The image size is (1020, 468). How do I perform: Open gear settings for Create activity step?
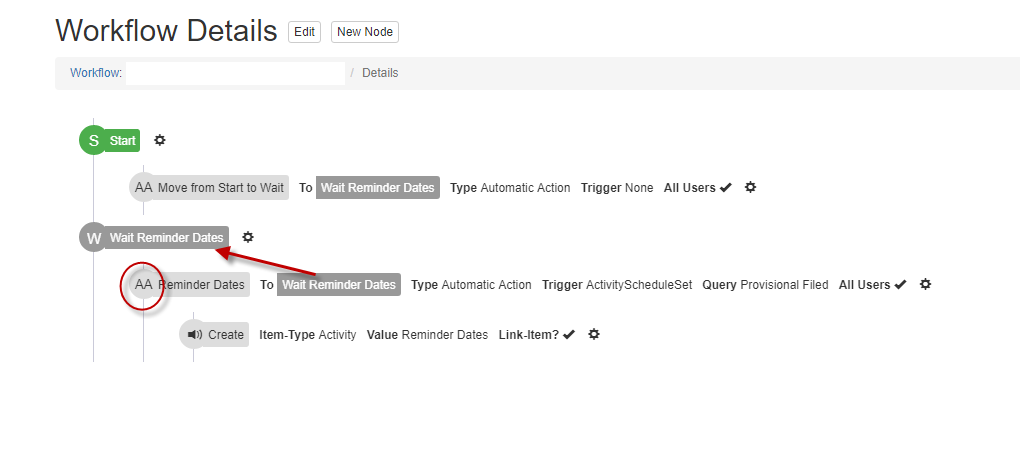[593, 334]
